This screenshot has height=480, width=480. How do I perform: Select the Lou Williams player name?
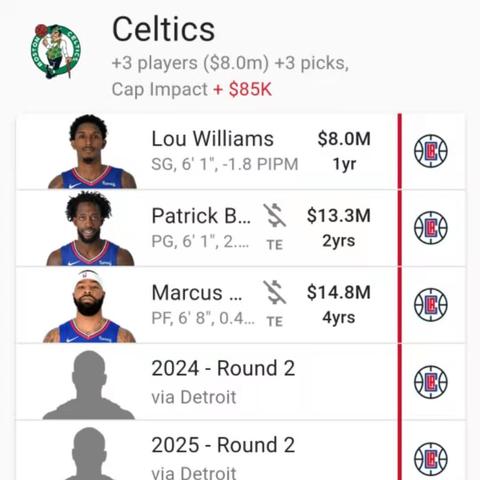click(x=213, y=139)
